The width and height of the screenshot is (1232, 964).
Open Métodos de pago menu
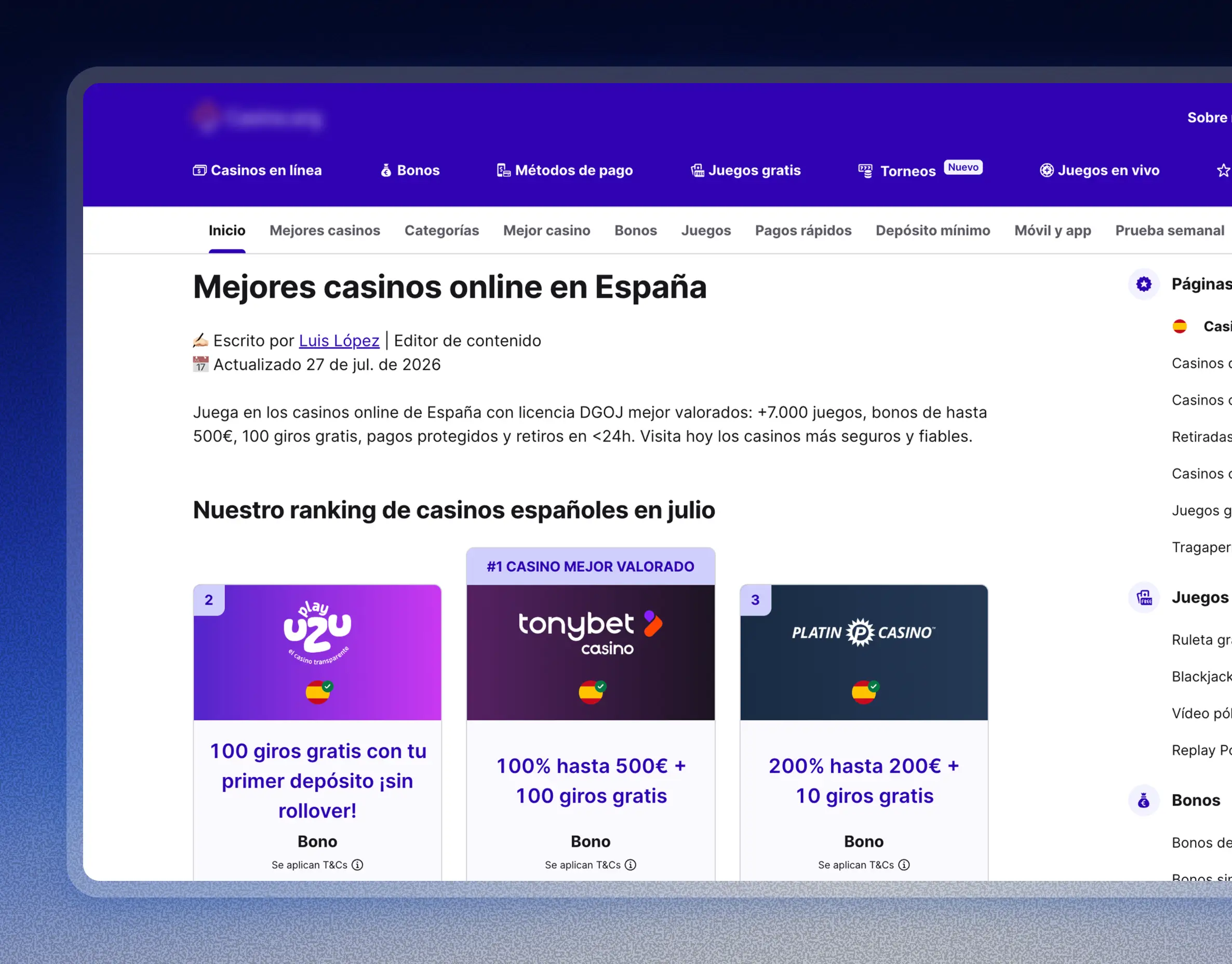click(565, 170)
